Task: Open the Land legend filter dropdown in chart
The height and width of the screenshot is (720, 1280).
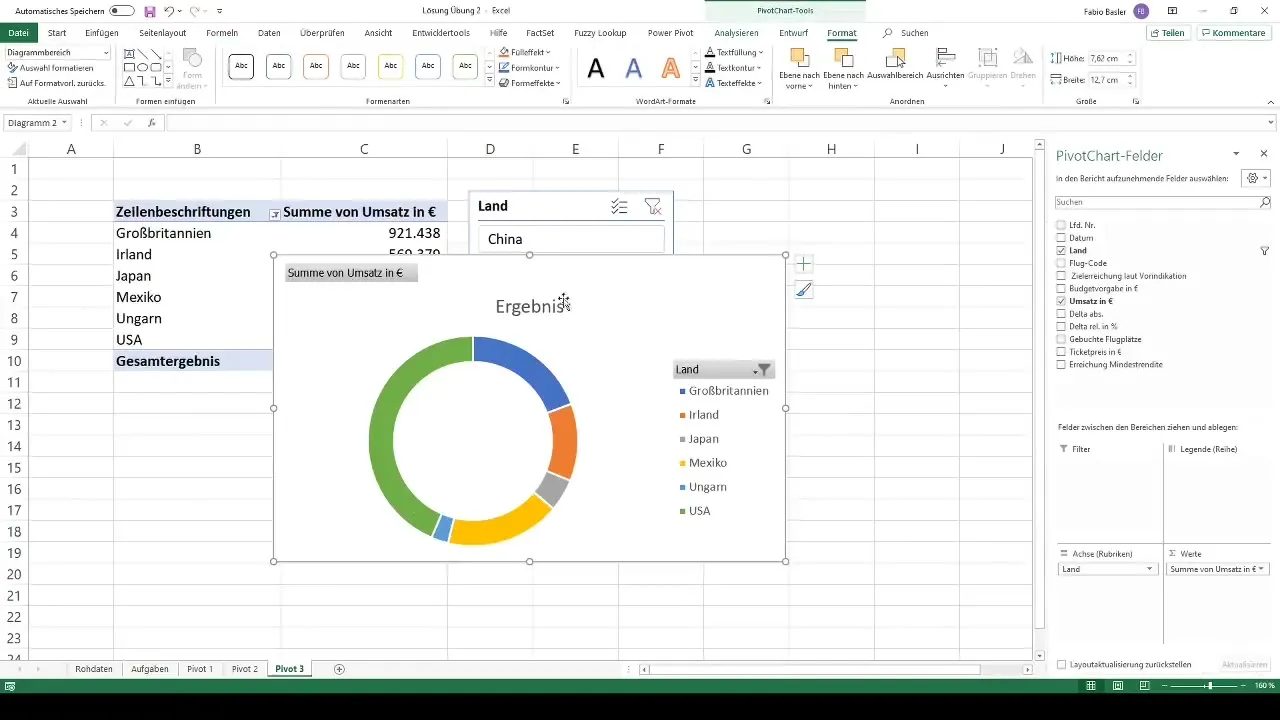Action: (x=762, y=369)
